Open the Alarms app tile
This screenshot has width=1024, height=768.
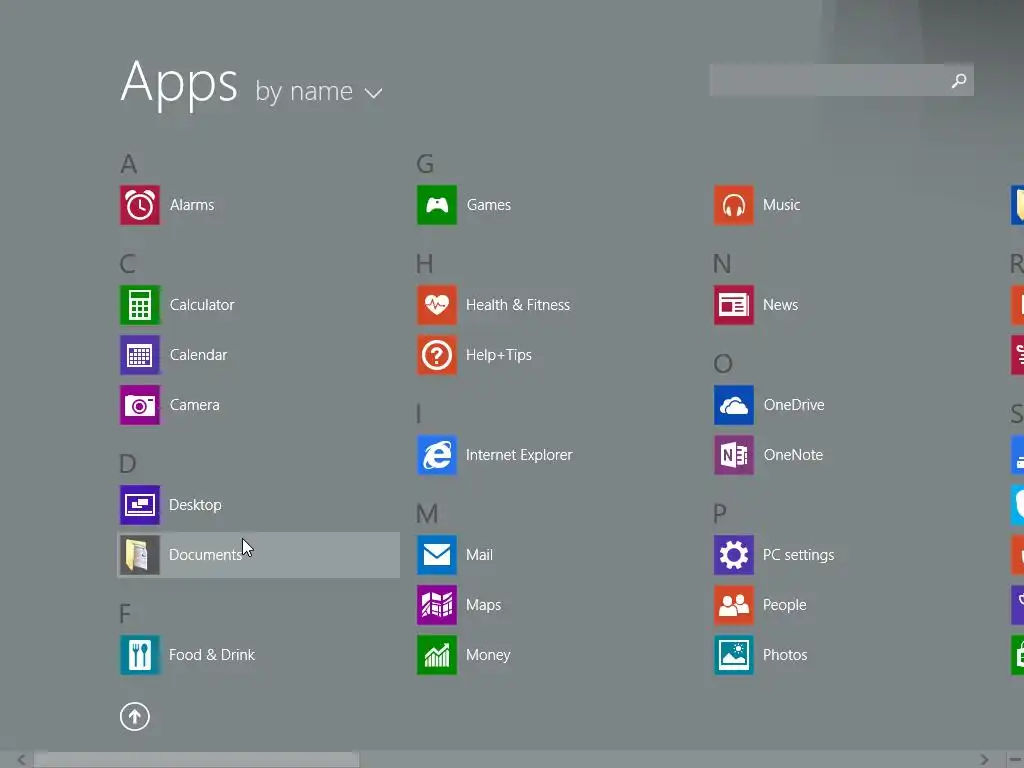140,205
